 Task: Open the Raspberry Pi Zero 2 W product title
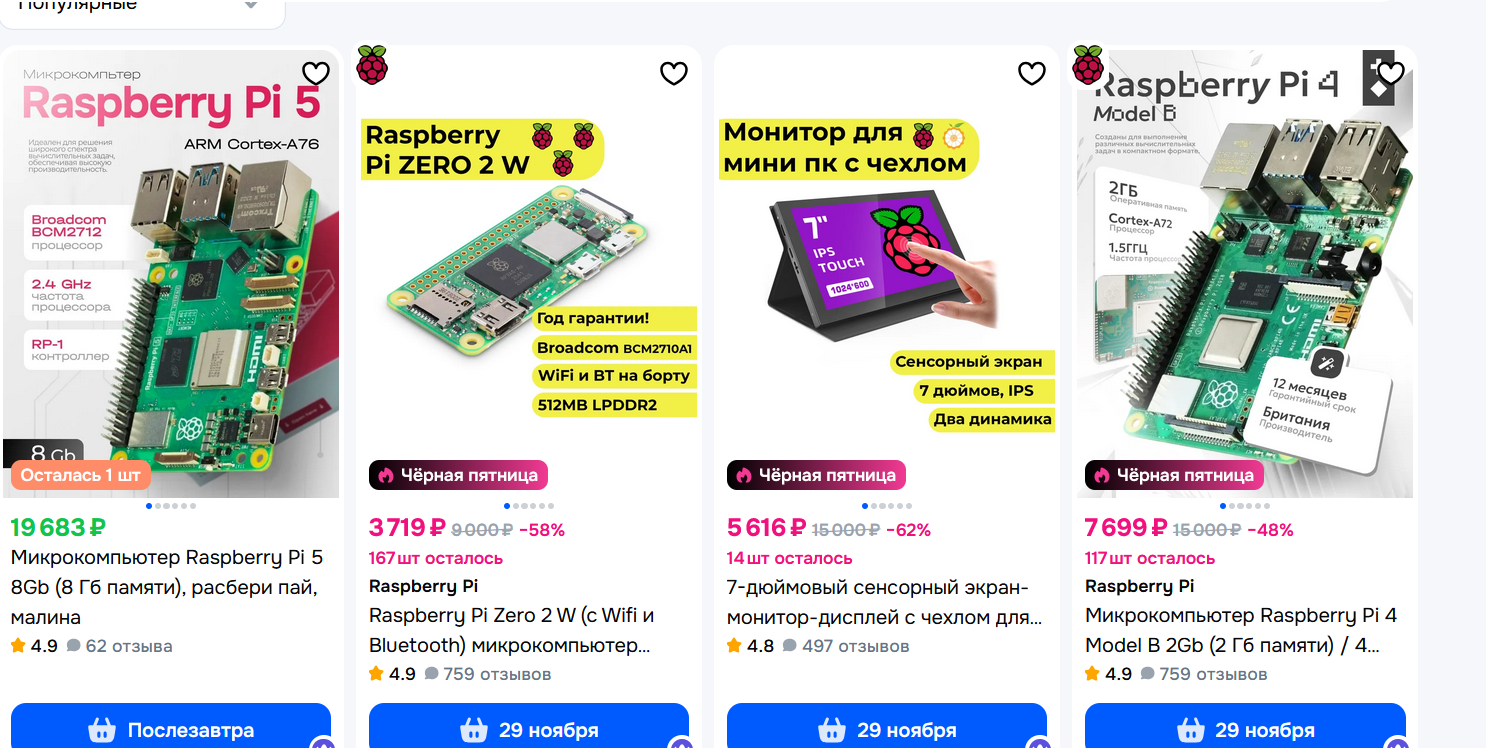[511, 630]
